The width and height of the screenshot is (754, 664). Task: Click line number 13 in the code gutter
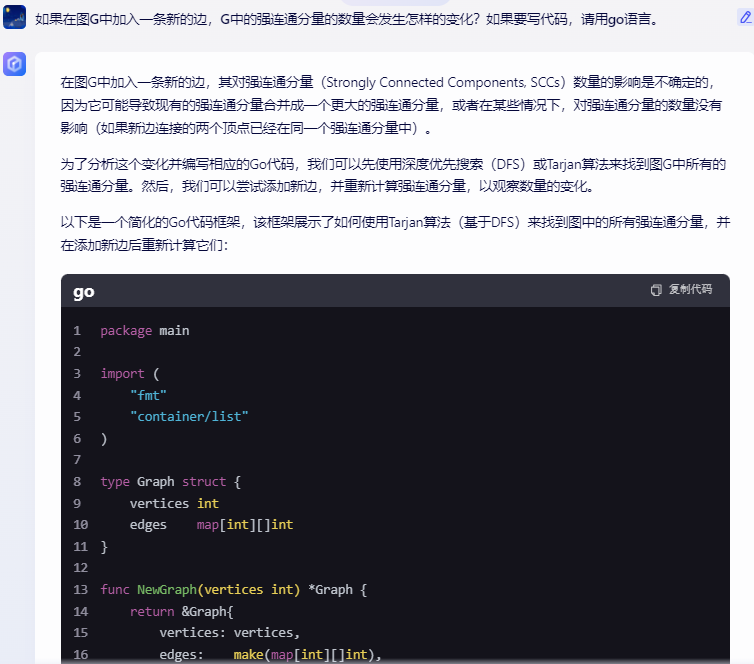80,589
